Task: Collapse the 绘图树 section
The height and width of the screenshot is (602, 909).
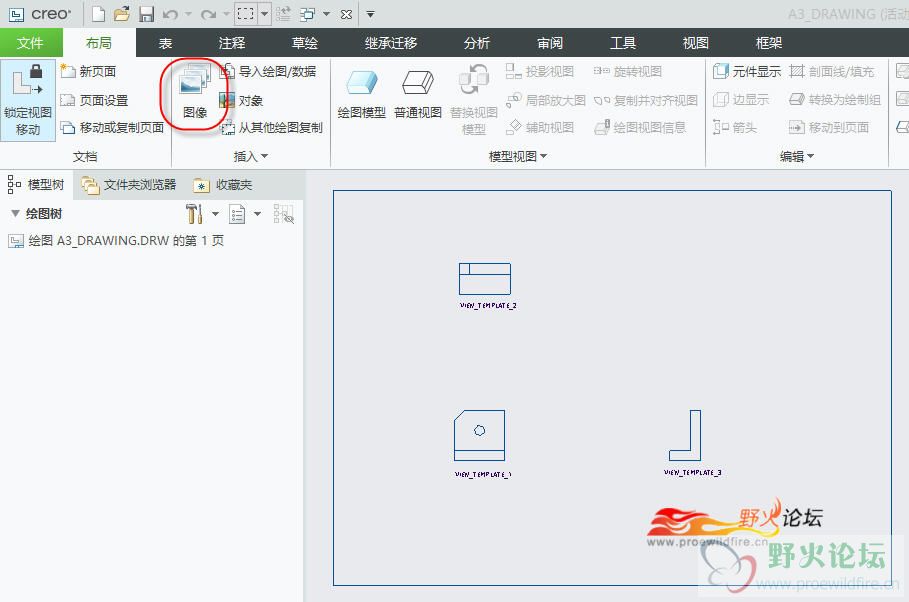Action: (16, 213)
